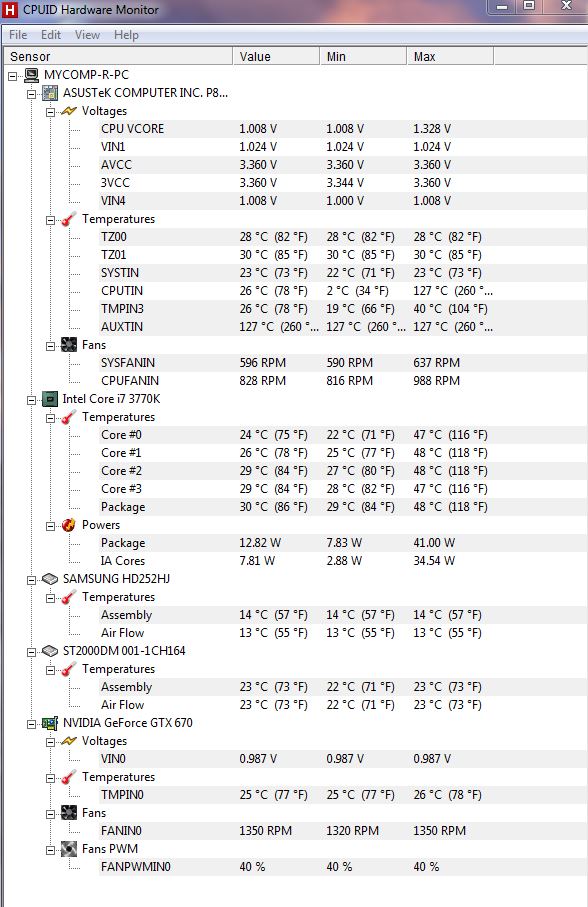
Task: Select the NVIDIA GeForce GTX 670 card icon
Action: coord(50,722)
